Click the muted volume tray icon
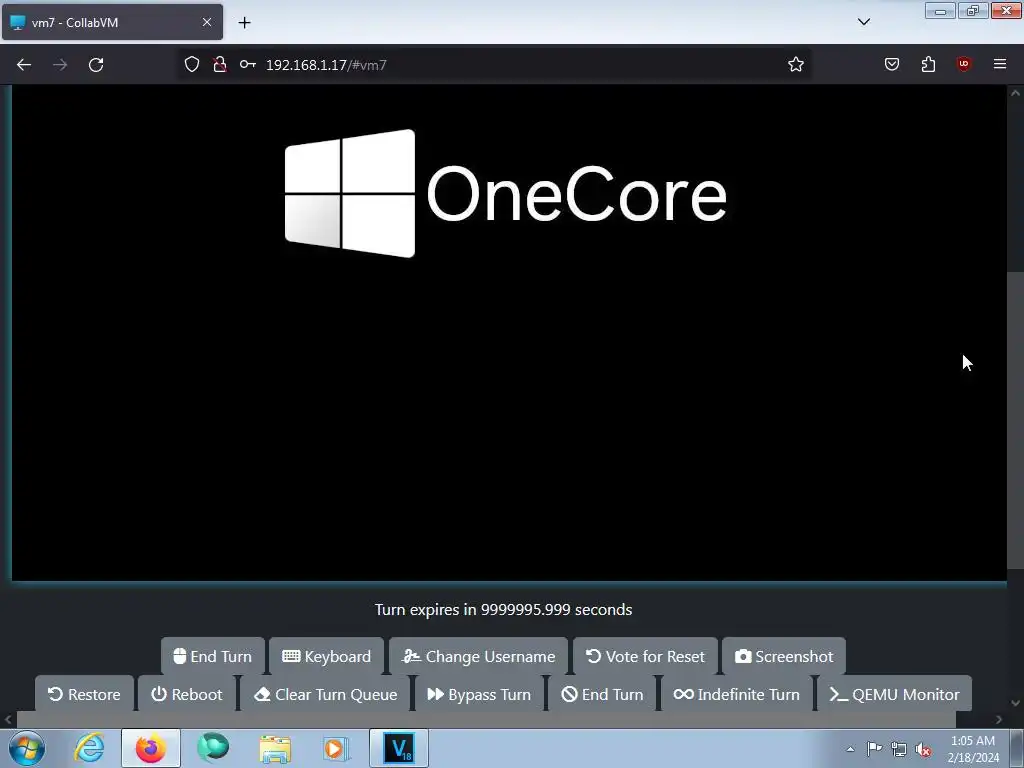1024x768 pixels. tap(923, 749)
